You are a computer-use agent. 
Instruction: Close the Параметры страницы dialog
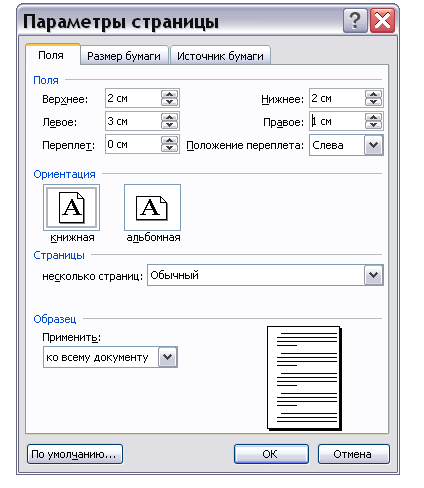[382, 21]
